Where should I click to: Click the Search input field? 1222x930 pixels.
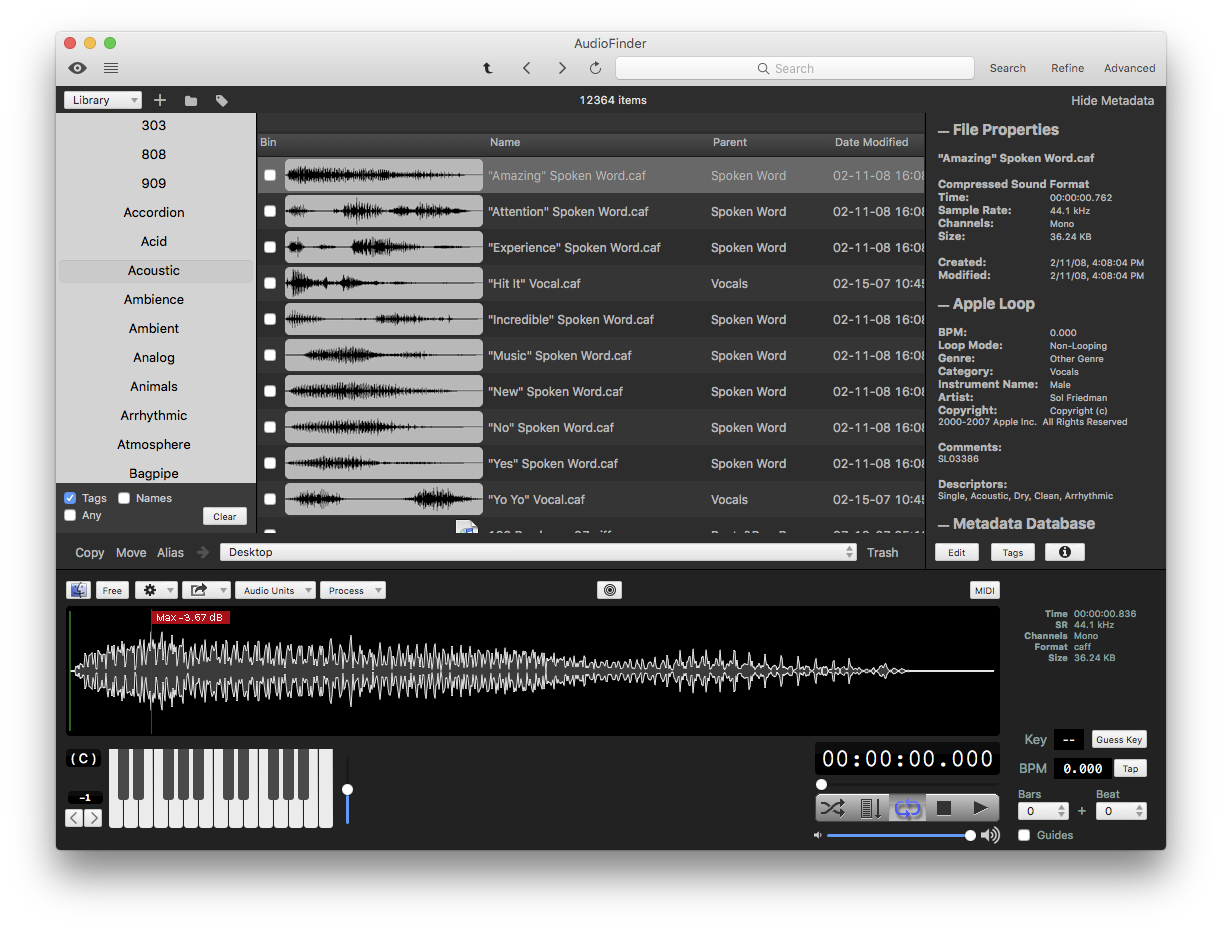click(x=795, y=68)
